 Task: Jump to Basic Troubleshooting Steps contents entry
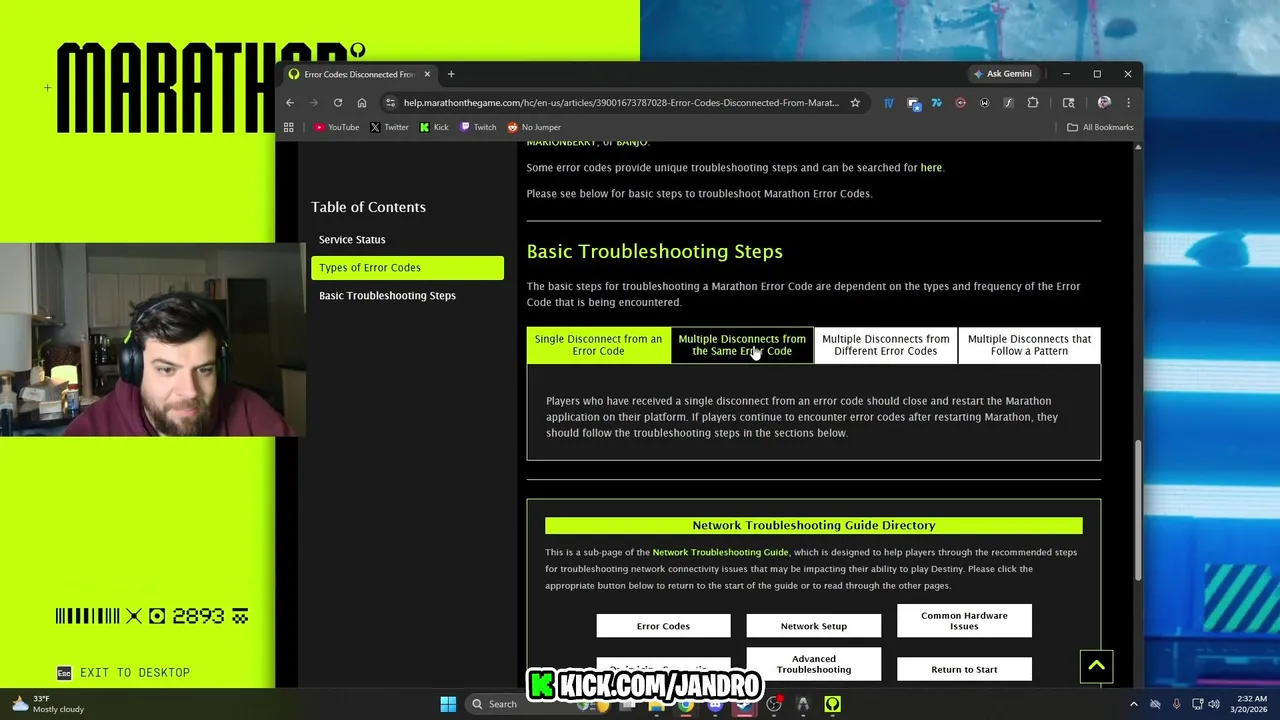coord(387,296)
